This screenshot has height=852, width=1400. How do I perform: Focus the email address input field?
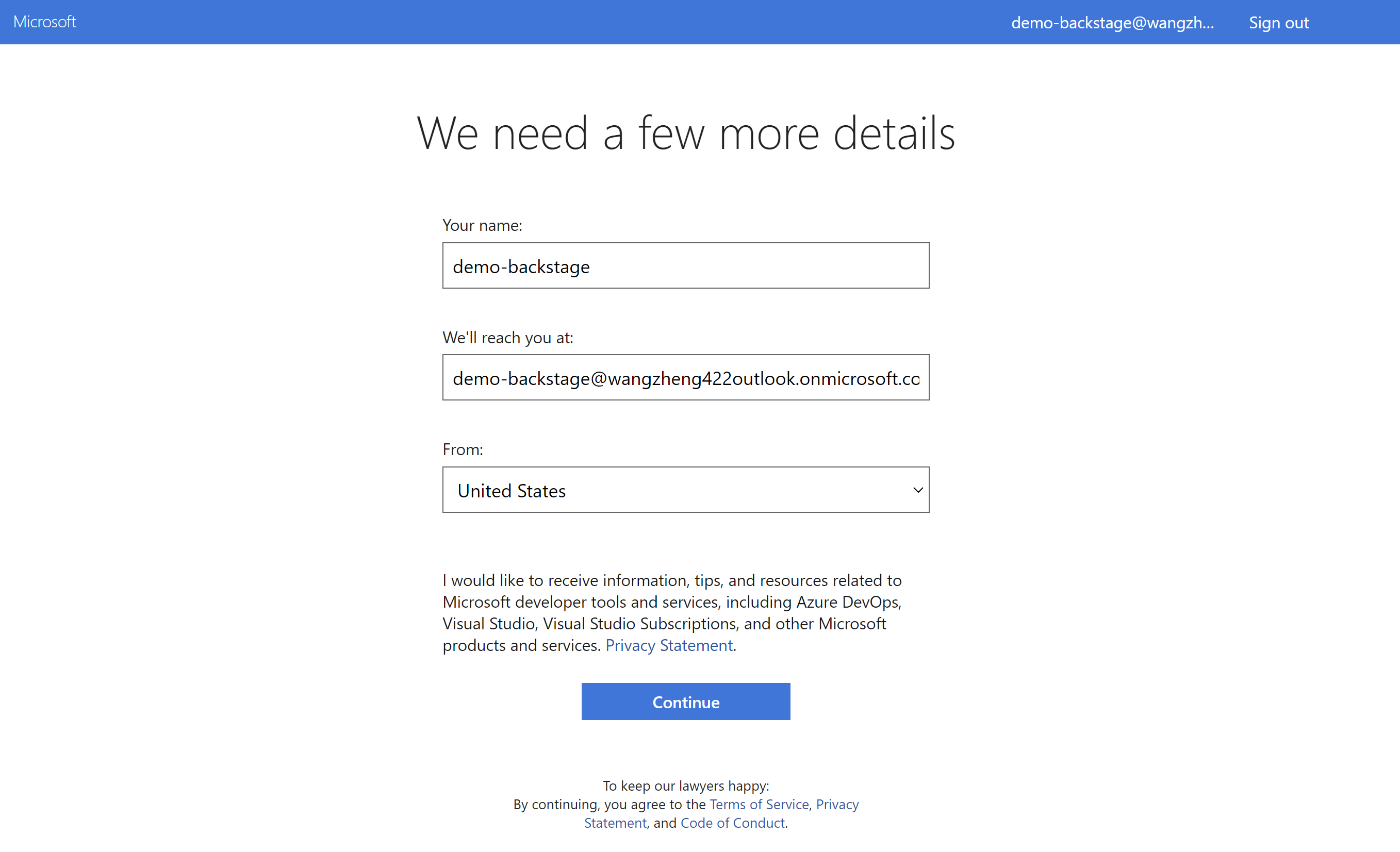[685, 378]
